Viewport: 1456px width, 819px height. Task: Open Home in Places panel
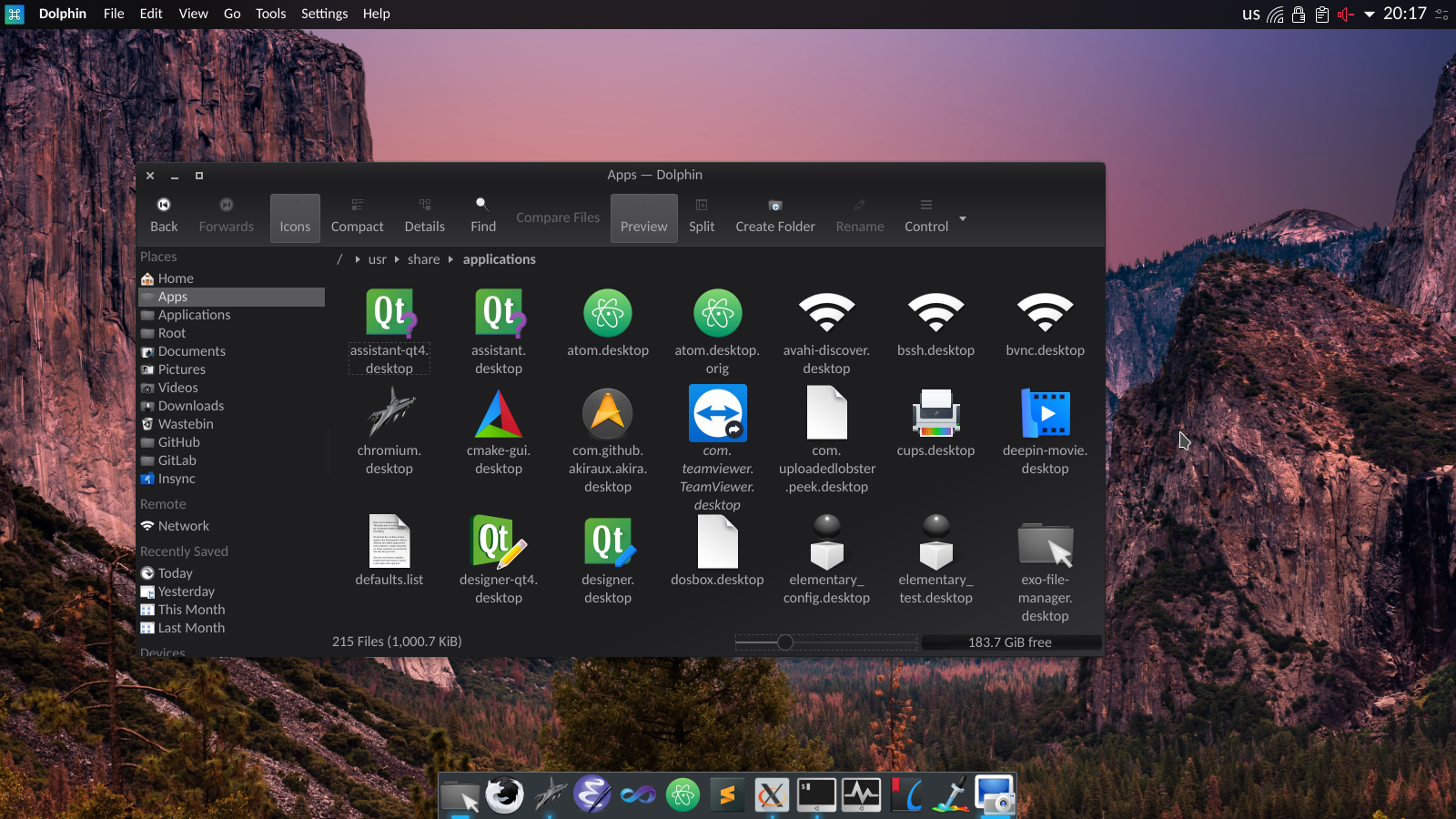pyautogui.click(x=231, y=278)
